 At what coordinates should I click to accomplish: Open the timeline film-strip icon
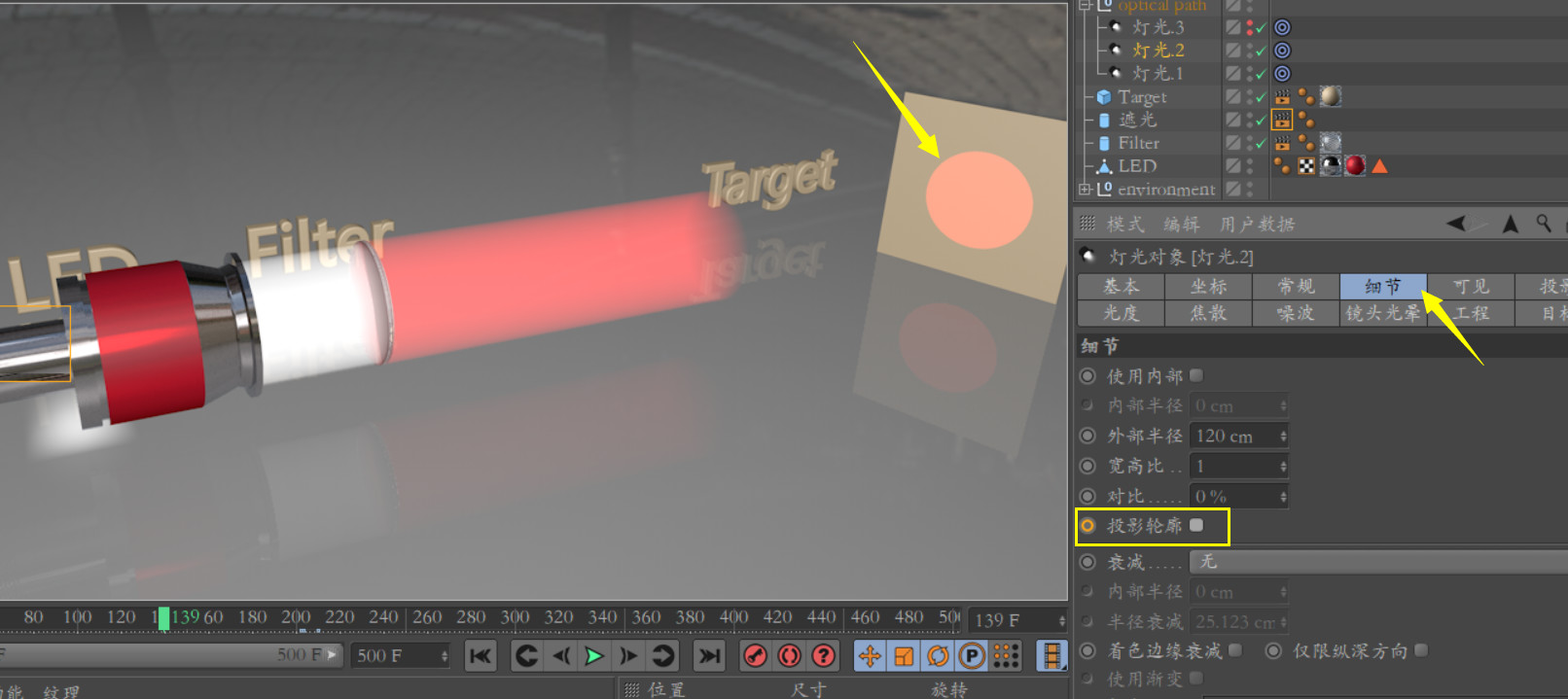click(x=1051, y=656)
